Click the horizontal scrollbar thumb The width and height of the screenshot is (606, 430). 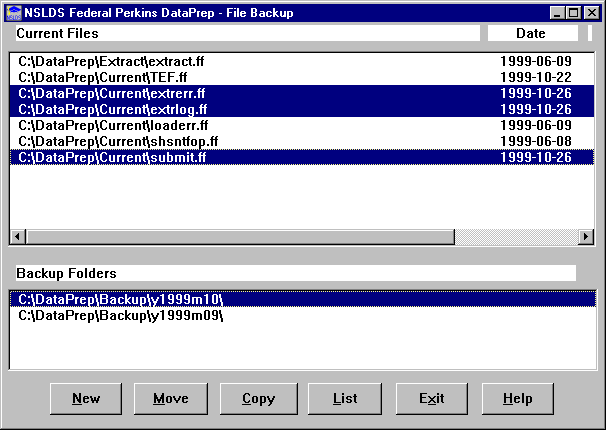coord(240,236)
